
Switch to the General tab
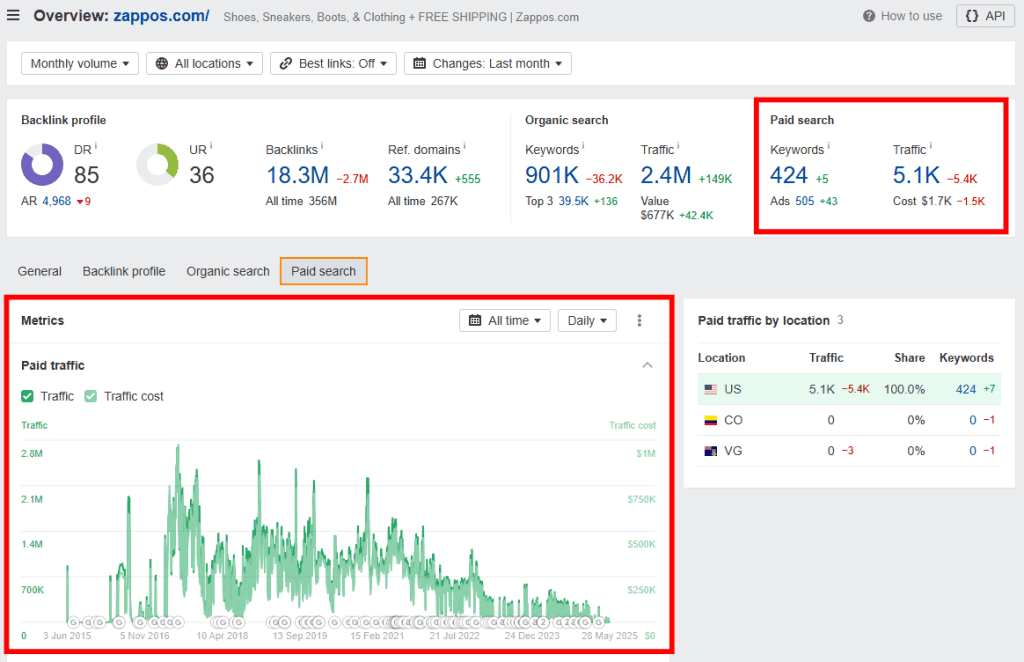39,271
